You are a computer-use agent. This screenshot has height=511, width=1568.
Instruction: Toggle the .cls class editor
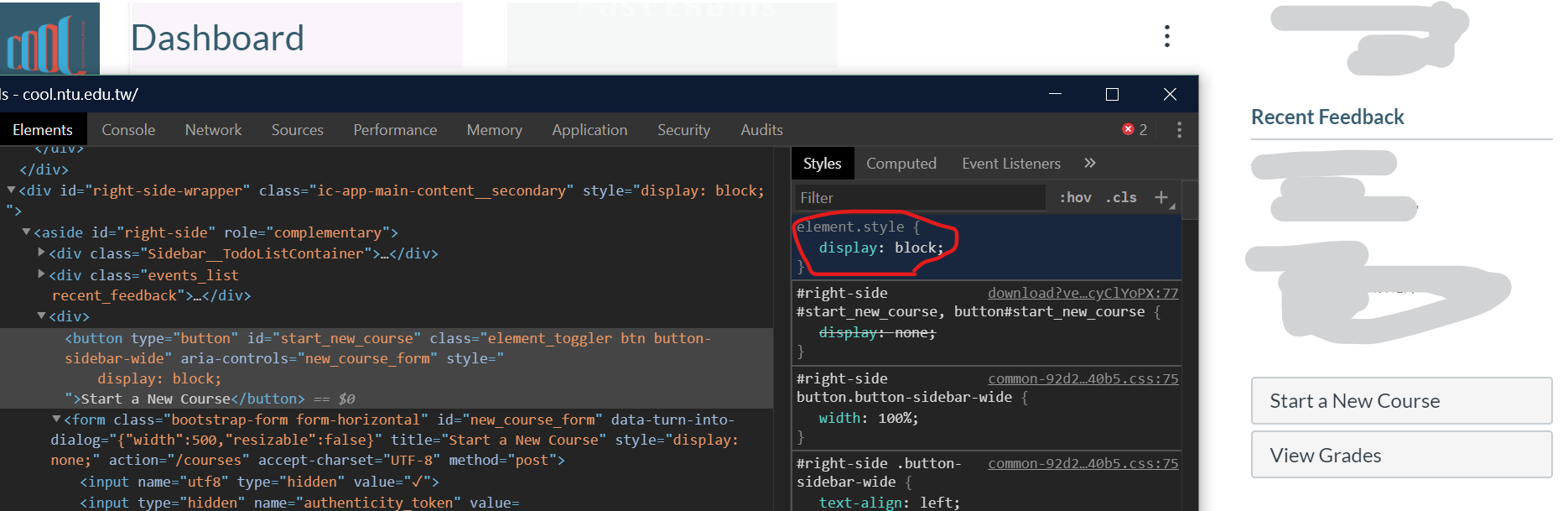click(x=1121, y=198)
